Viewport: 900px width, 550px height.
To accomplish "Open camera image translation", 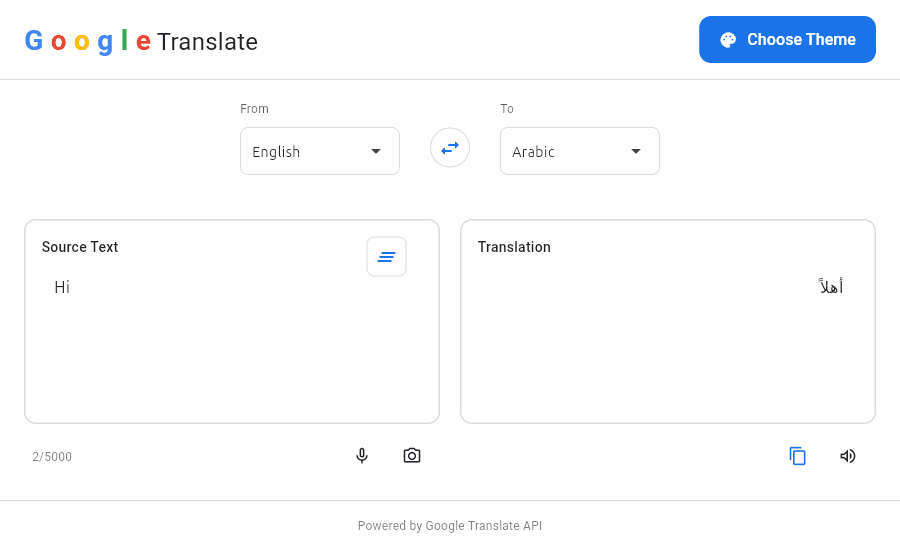I will [412, 456].
